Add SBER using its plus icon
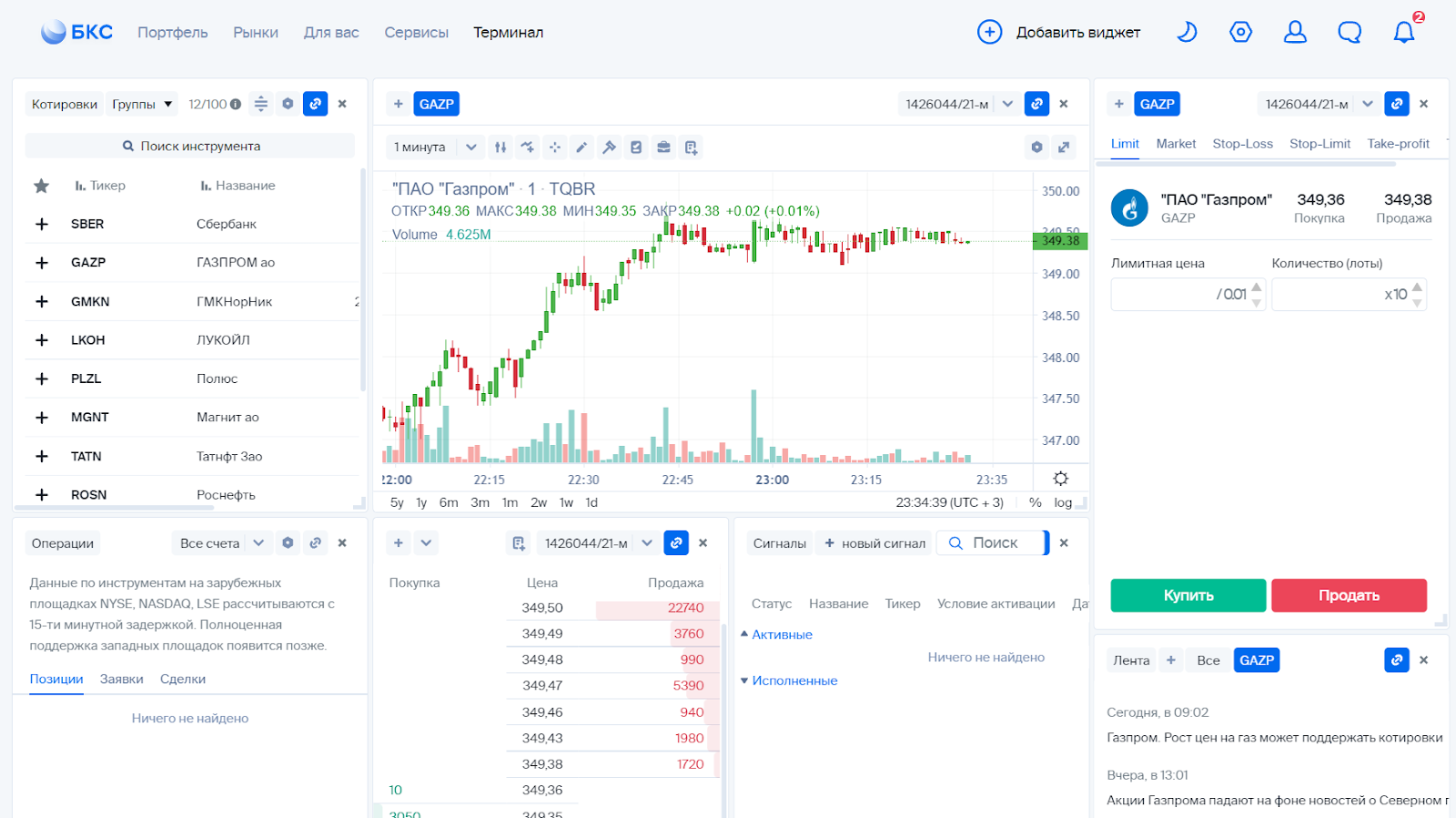 click(x=41, y=224)
